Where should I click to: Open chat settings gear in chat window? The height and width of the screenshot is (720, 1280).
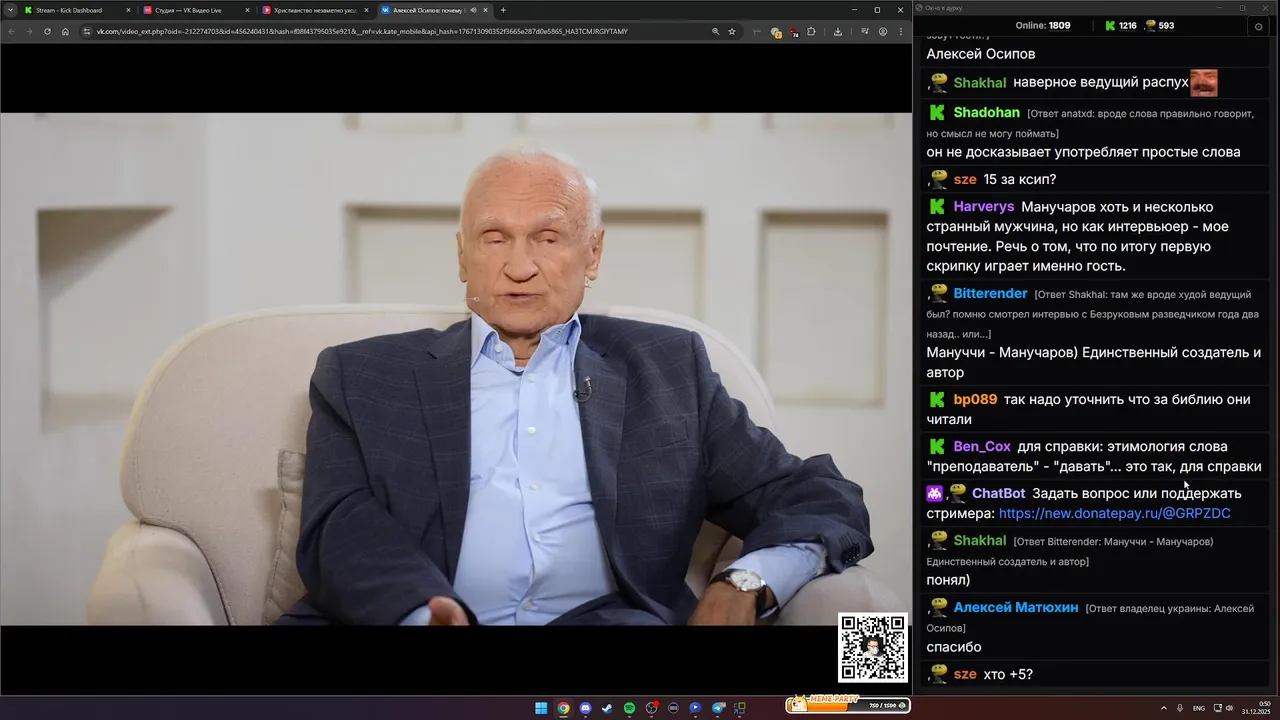(1258, 26)
